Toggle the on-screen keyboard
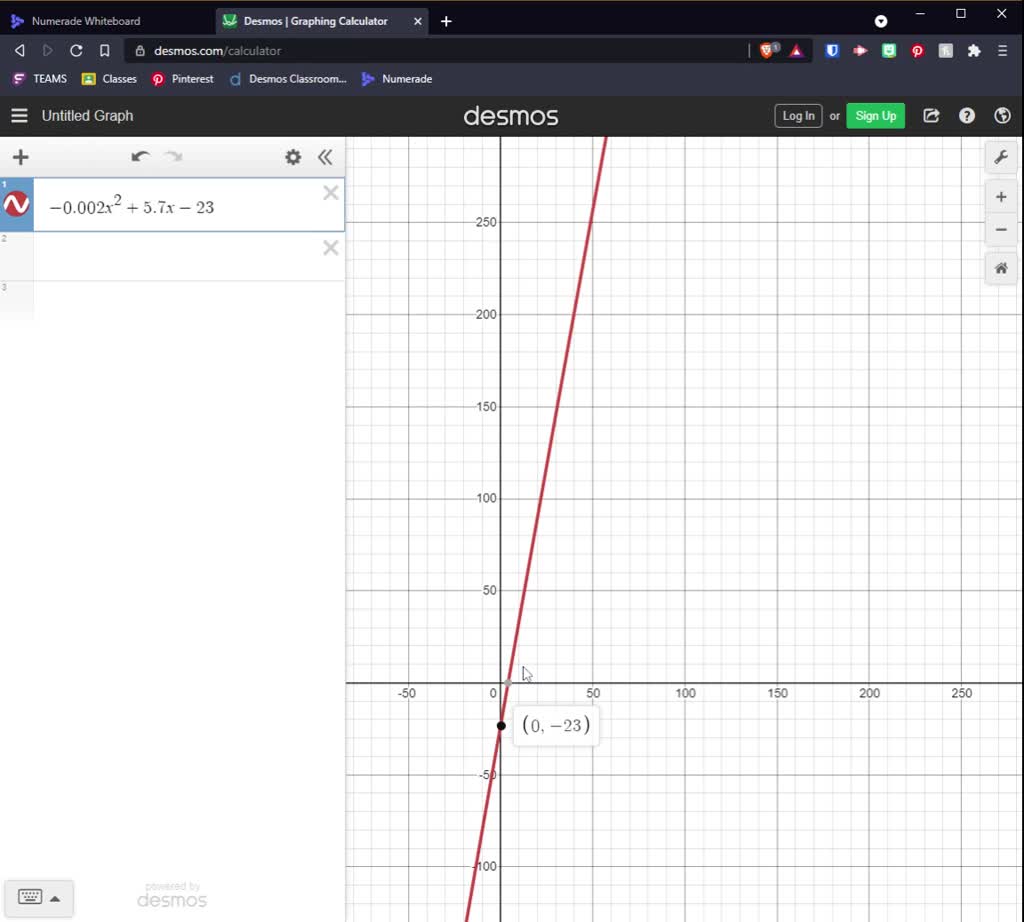This screenshot has width=1024, height=922. (x=31, y=897)
